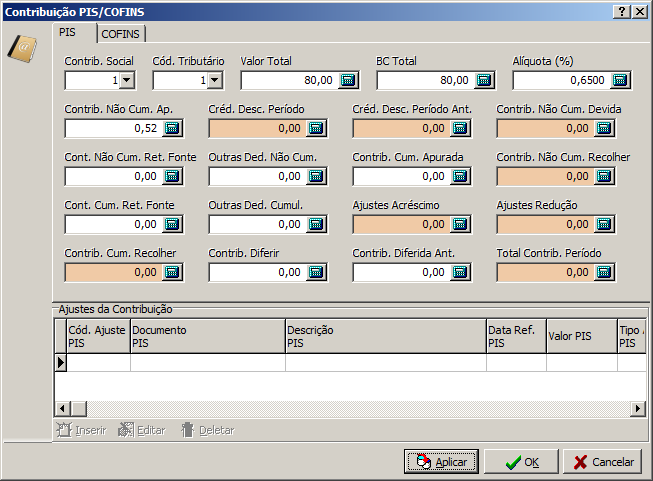Image resolution: width=653 pixels, height=481 pixels.
Task: Confirm with the OK button
Action: click(x=521, y=462)
